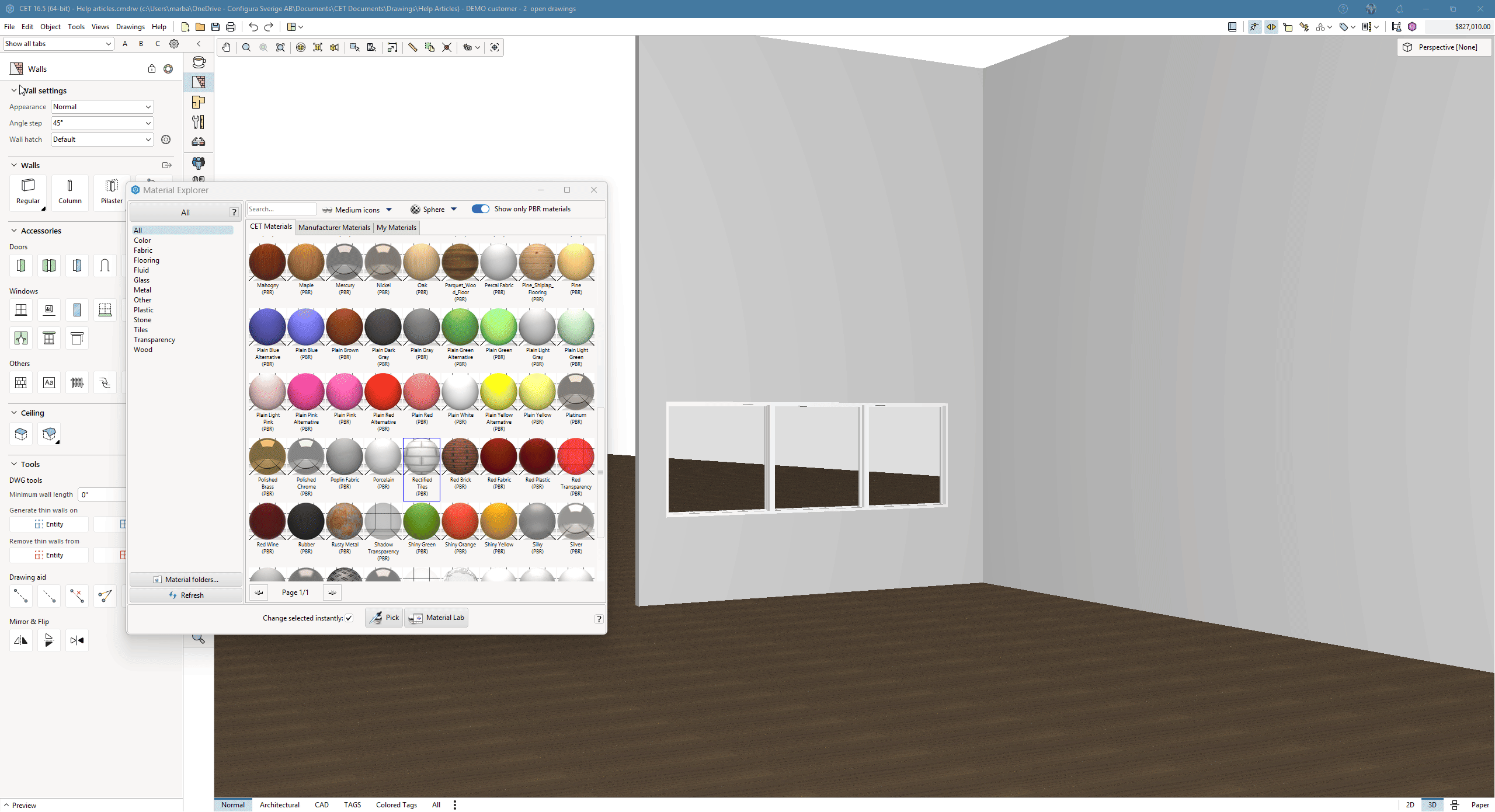Switch to Manufacturer Materials tab
Screen dimensions: 1495x812
[334, 228]
